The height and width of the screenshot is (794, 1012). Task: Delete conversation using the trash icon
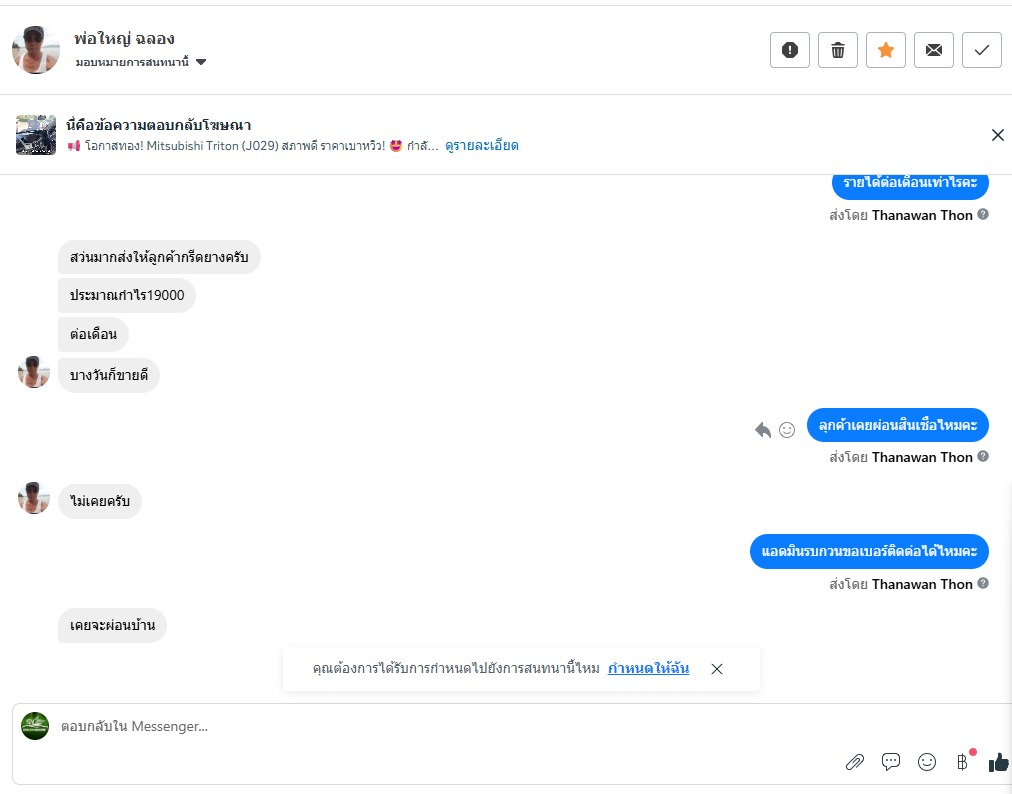(x=838, y=50)
